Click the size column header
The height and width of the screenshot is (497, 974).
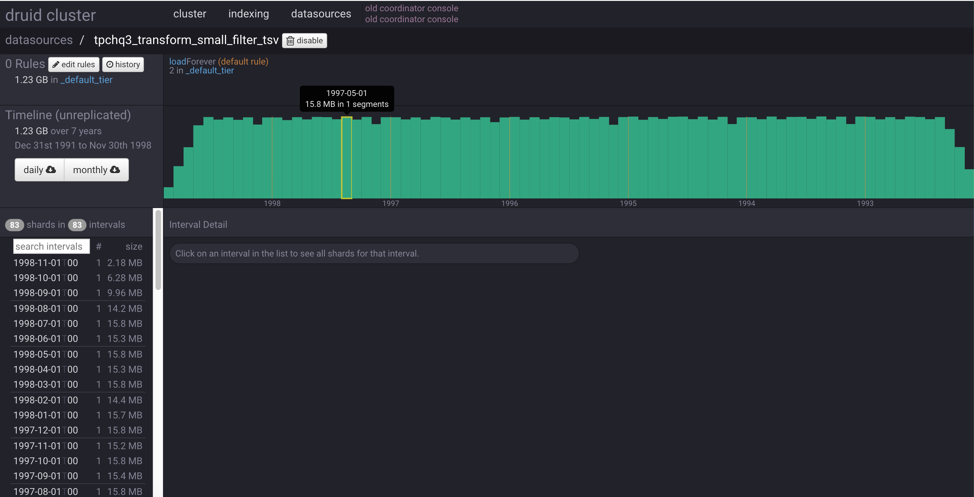(134, 247)
